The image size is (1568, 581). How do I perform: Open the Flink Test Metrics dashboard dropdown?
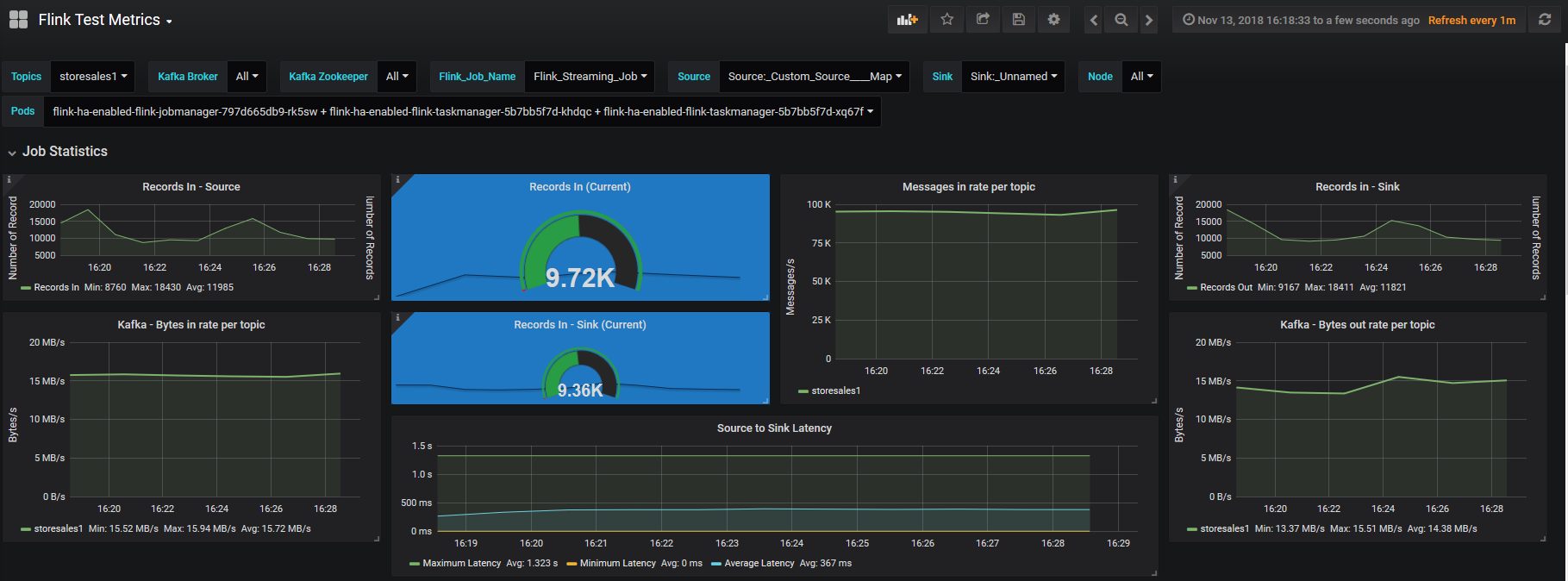pyautogui.click(x=105, y=20)
